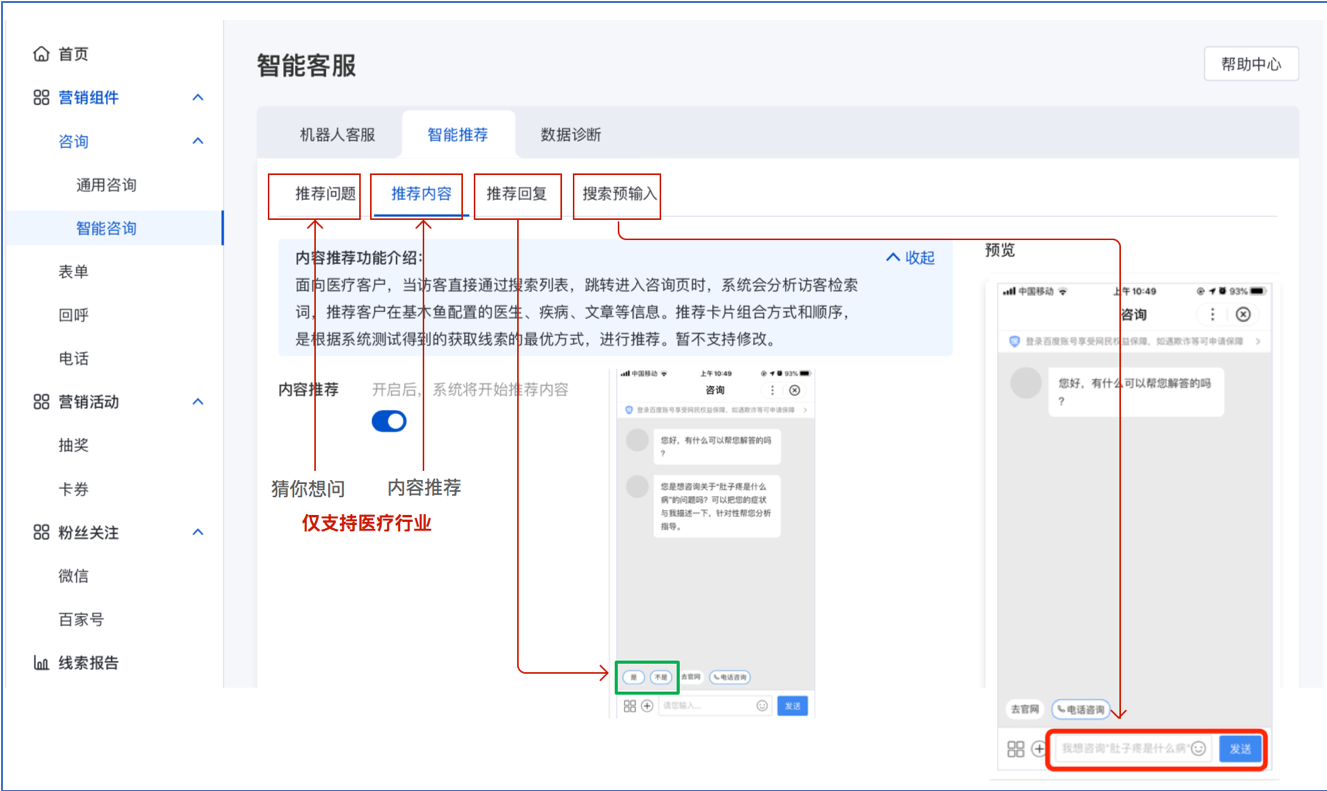Click the close circle icon in right preview header
Viewport: 1327px width, 791px height.
[x=1243, y=314]
